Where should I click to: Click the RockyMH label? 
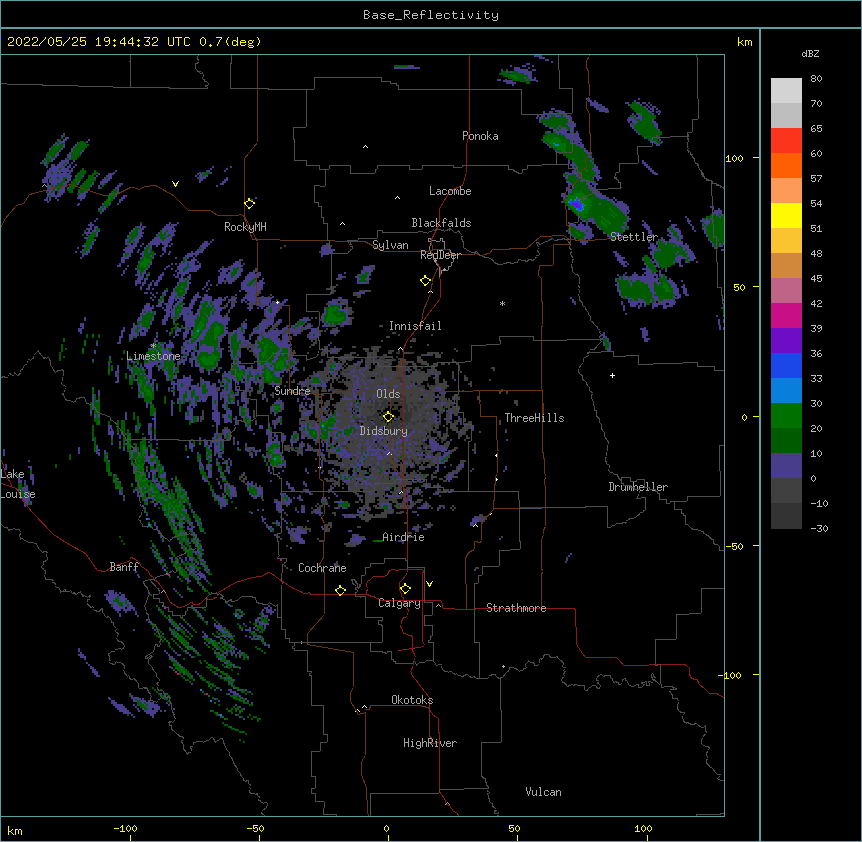point(245,227)
